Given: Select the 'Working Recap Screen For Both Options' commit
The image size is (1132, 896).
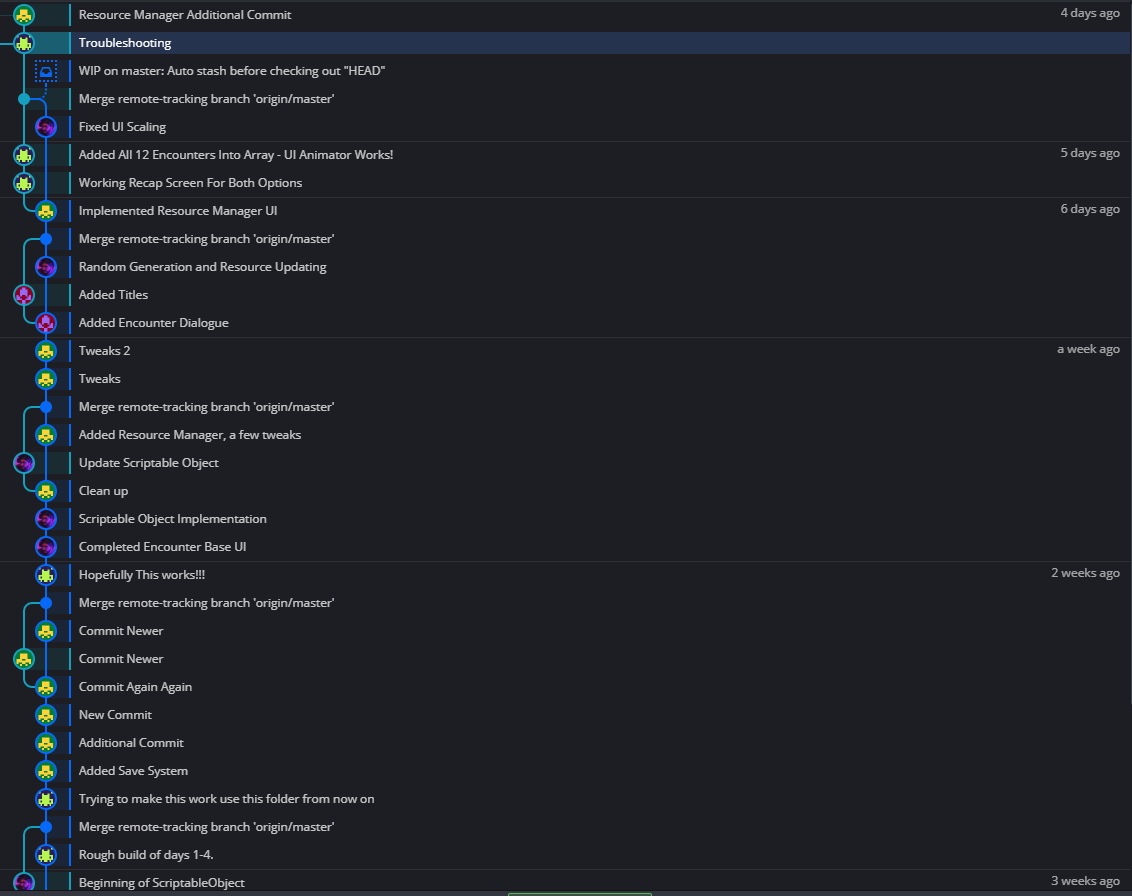Looking at the screenshot, I should [190, 183].
